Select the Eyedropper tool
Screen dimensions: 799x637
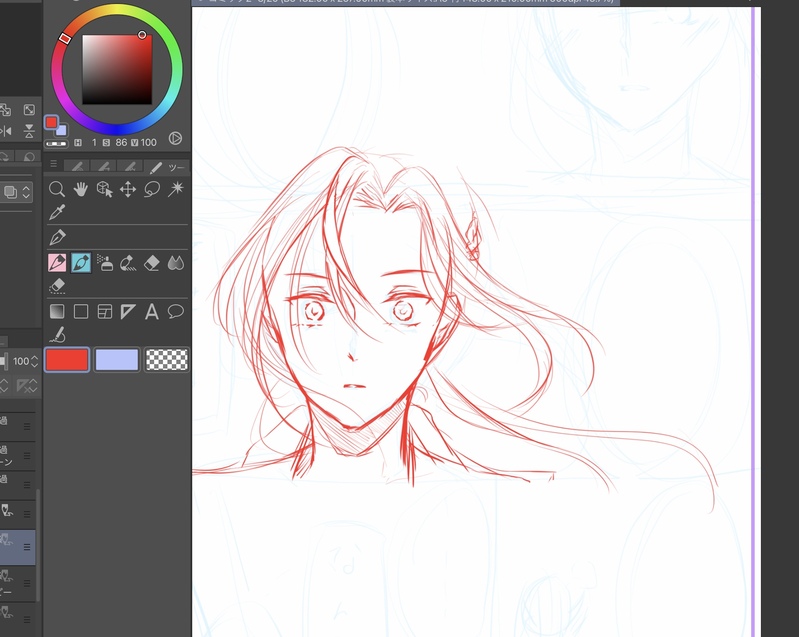[57, 213]
